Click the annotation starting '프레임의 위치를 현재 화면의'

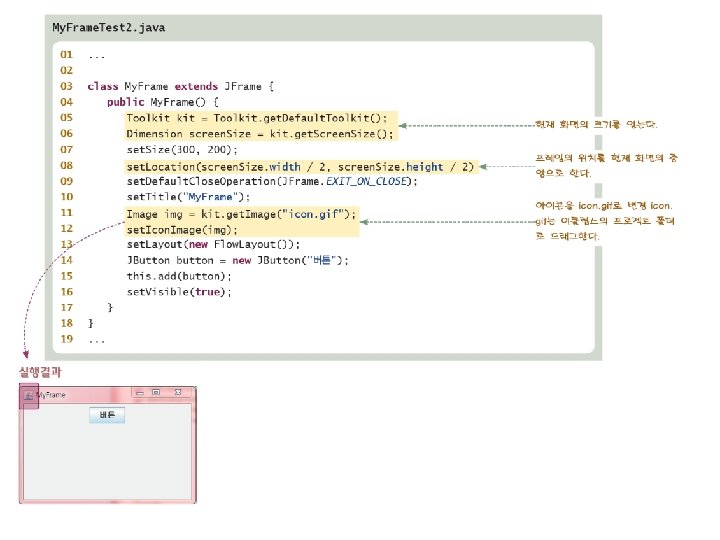(606, 165)
